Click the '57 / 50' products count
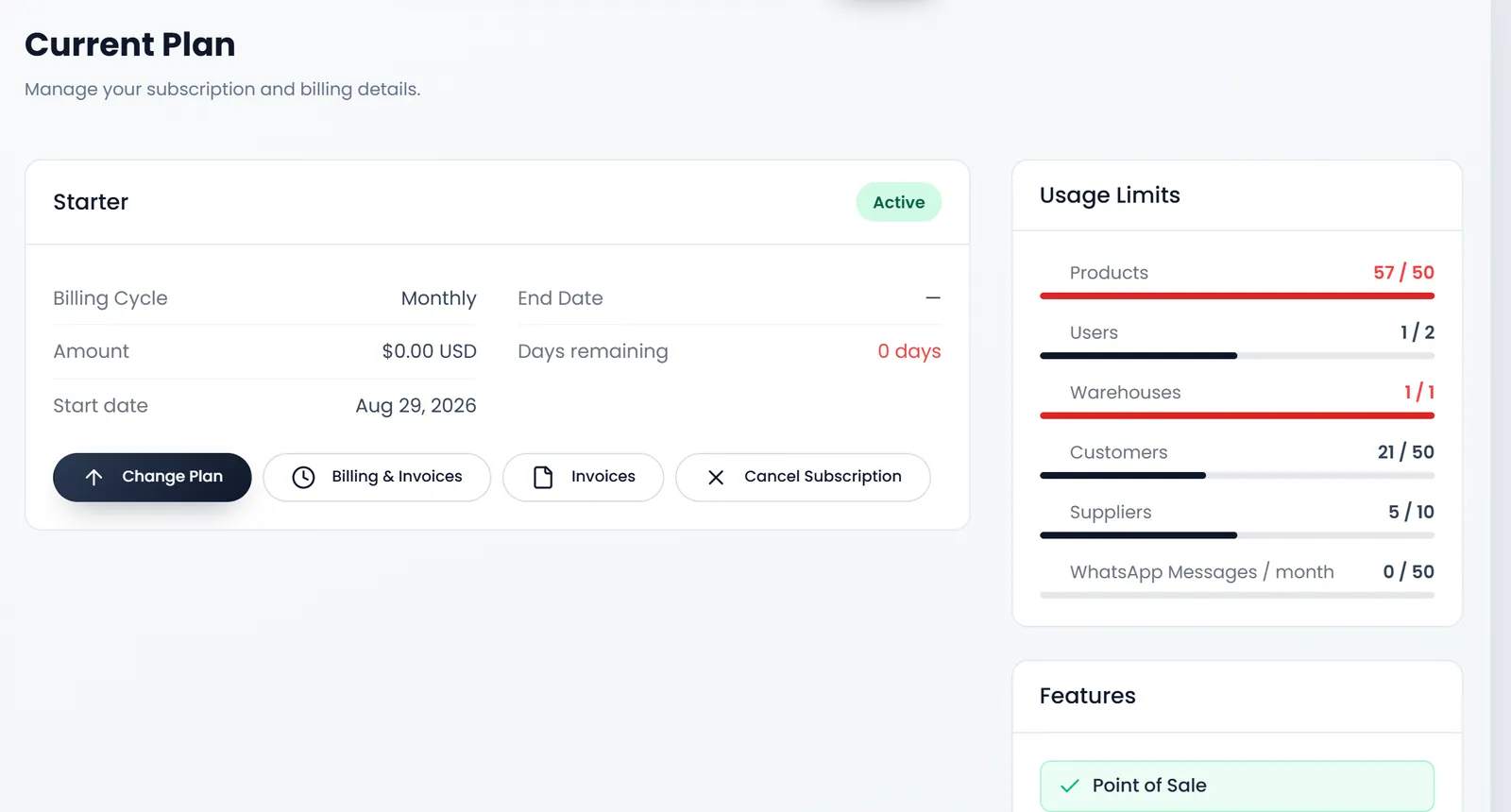The image size is (1511, 812). point(1404,273)
